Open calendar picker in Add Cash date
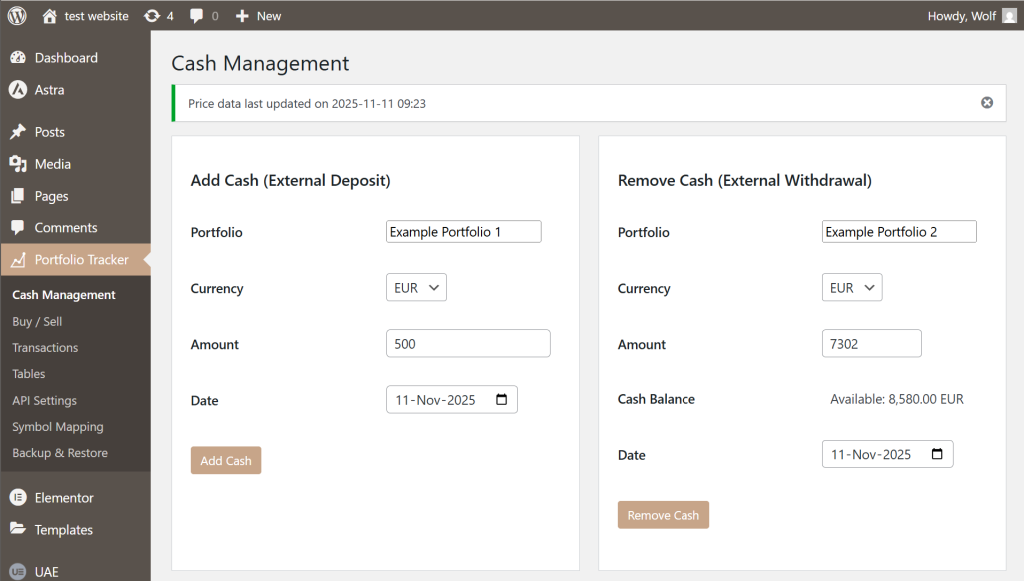The width and height of the screenshot is (1024, 581). [x=501, y=400]
